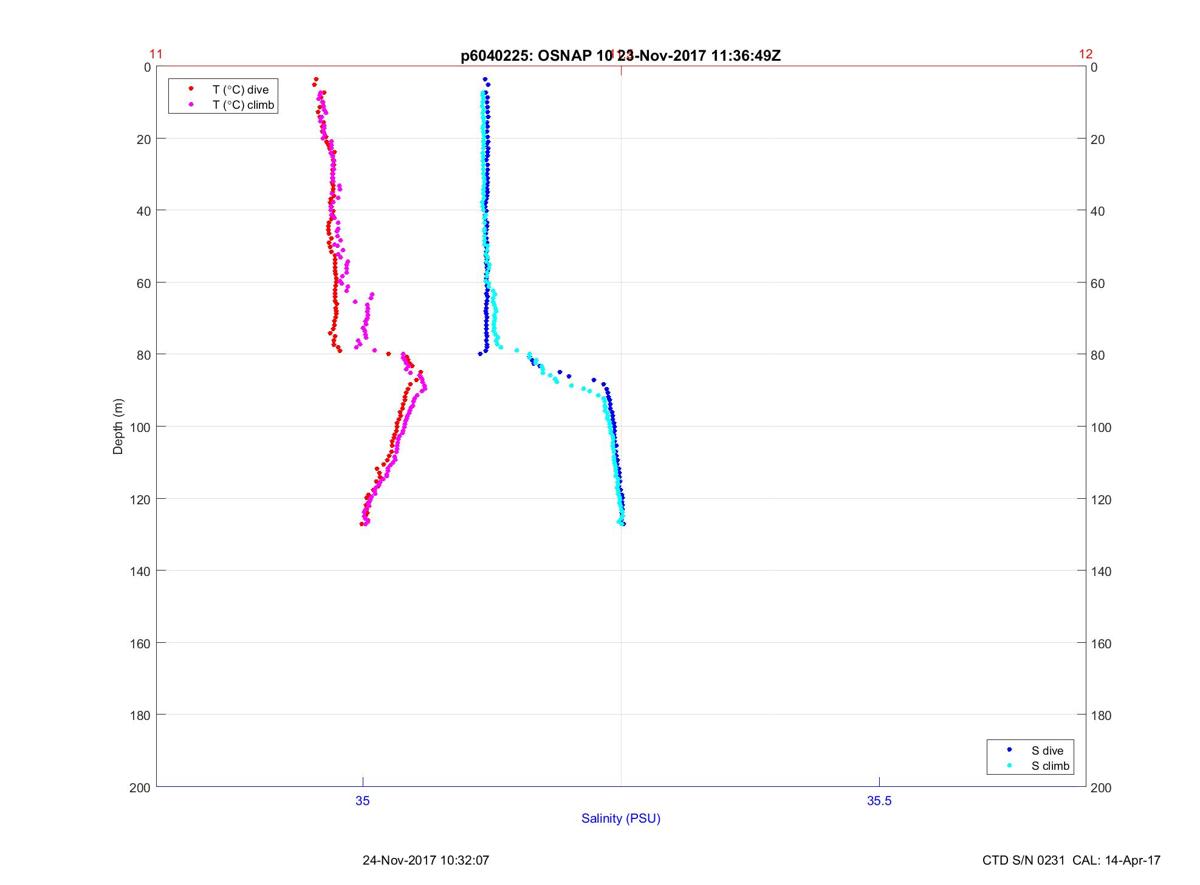Click right depth axis tick 140
1200x885 pixels.
(x=1101, y=571)
